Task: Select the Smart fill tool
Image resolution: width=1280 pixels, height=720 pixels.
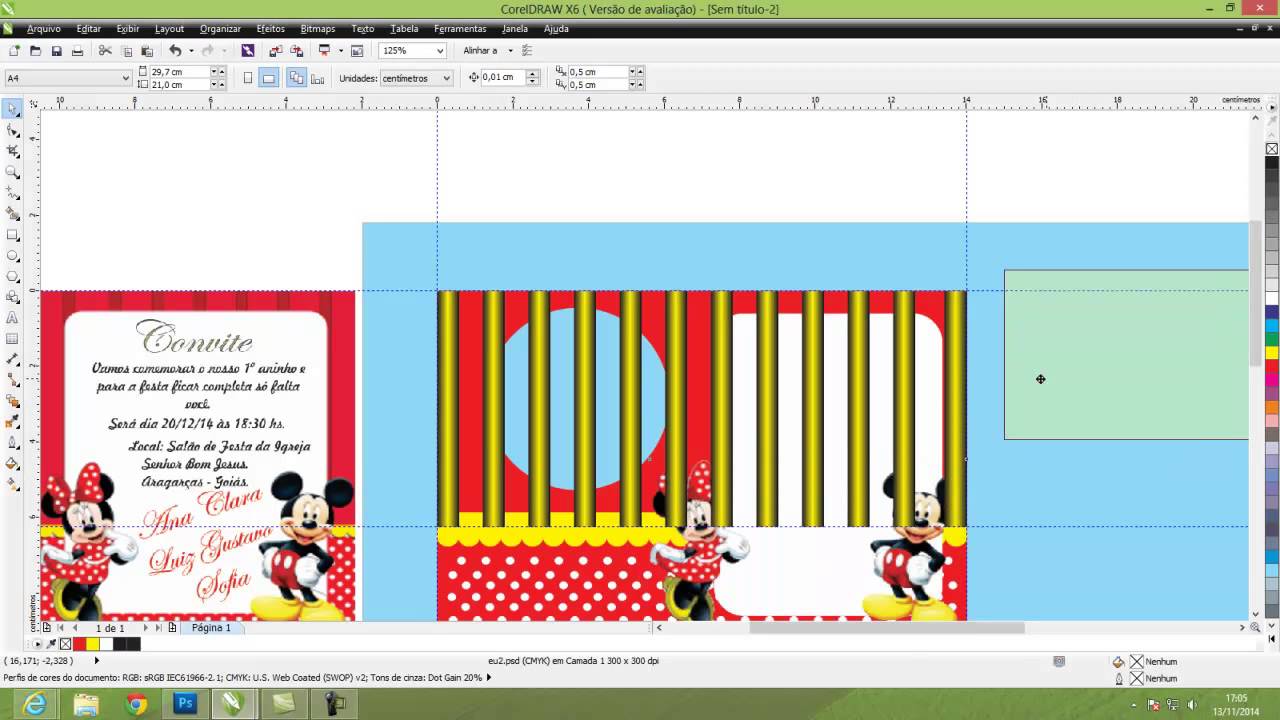Action: [13, 214]
